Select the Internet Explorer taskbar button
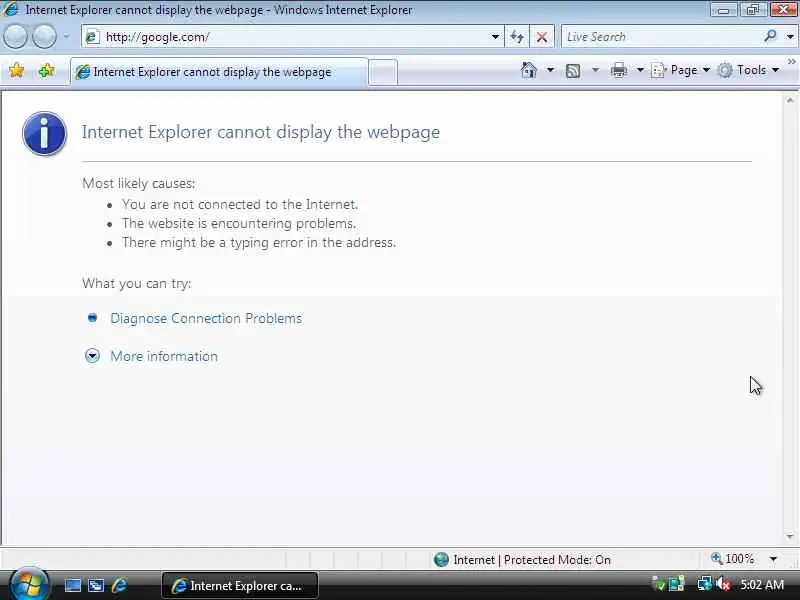Viewport: 800px width, 600px height. (x=240, y=586)
